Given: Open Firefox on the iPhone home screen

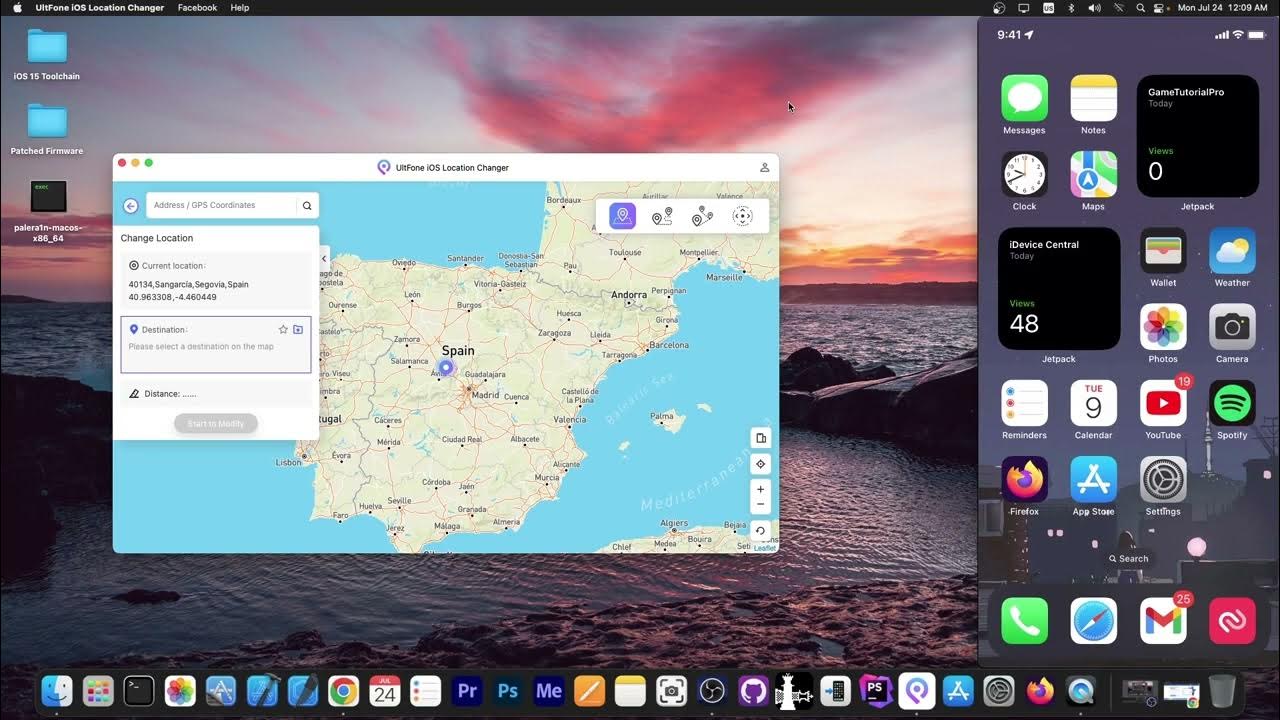Looking at the screenshot, I should pos(1024,479).
